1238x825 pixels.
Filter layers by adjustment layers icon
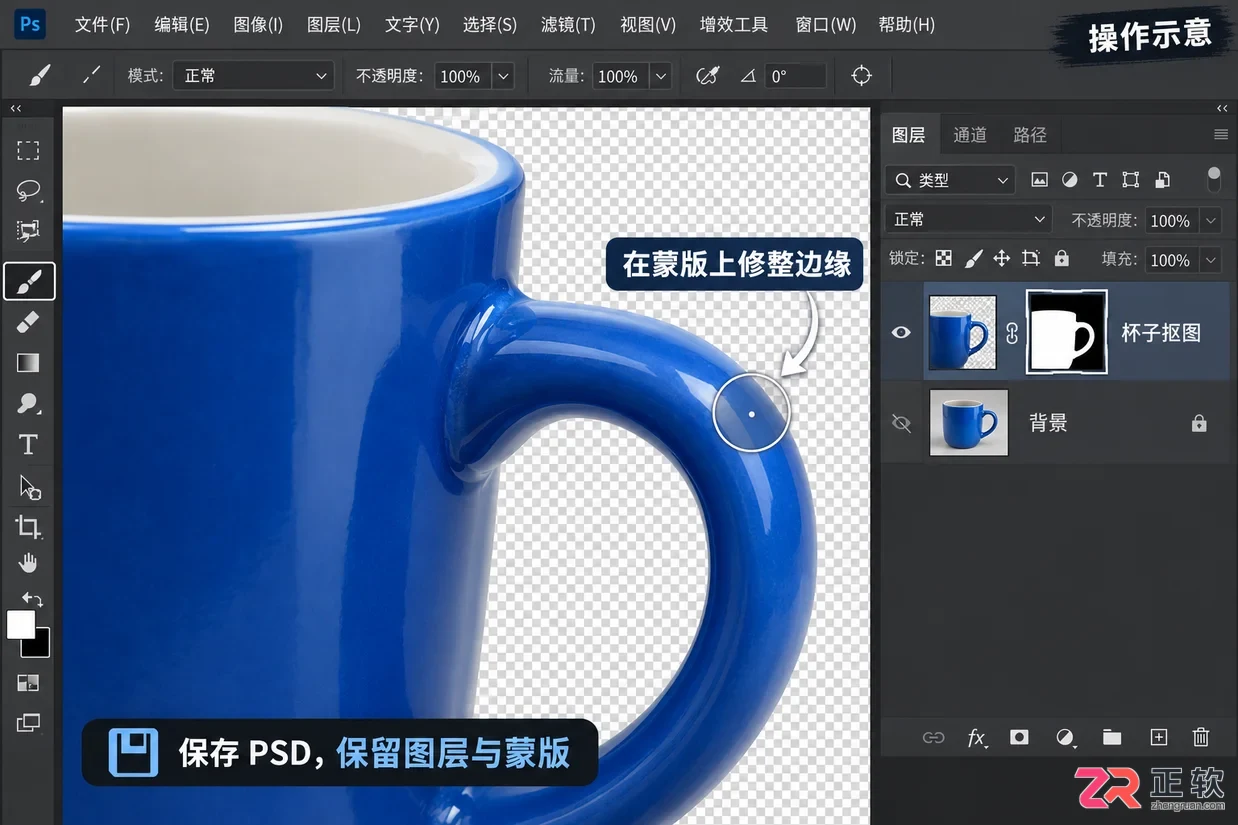(x=1070, y=180)
